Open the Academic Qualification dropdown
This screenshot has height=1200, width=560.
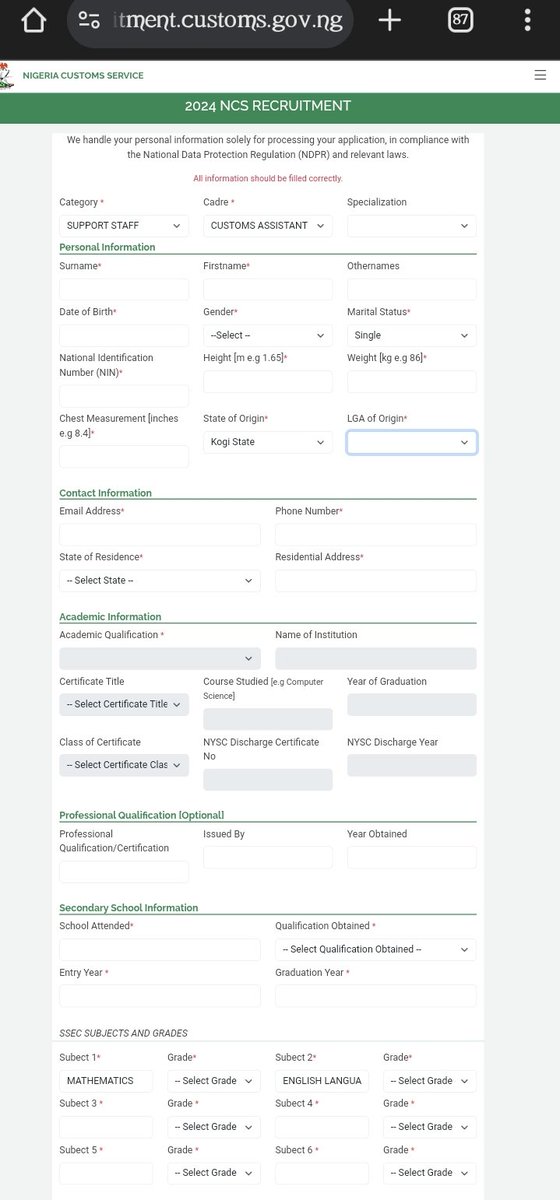(160, 658)
